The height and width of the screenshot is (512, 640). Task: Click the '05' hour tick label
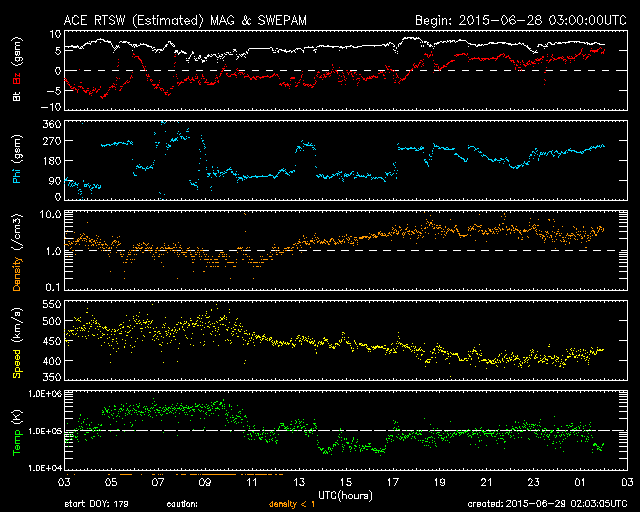coord(111,483)
